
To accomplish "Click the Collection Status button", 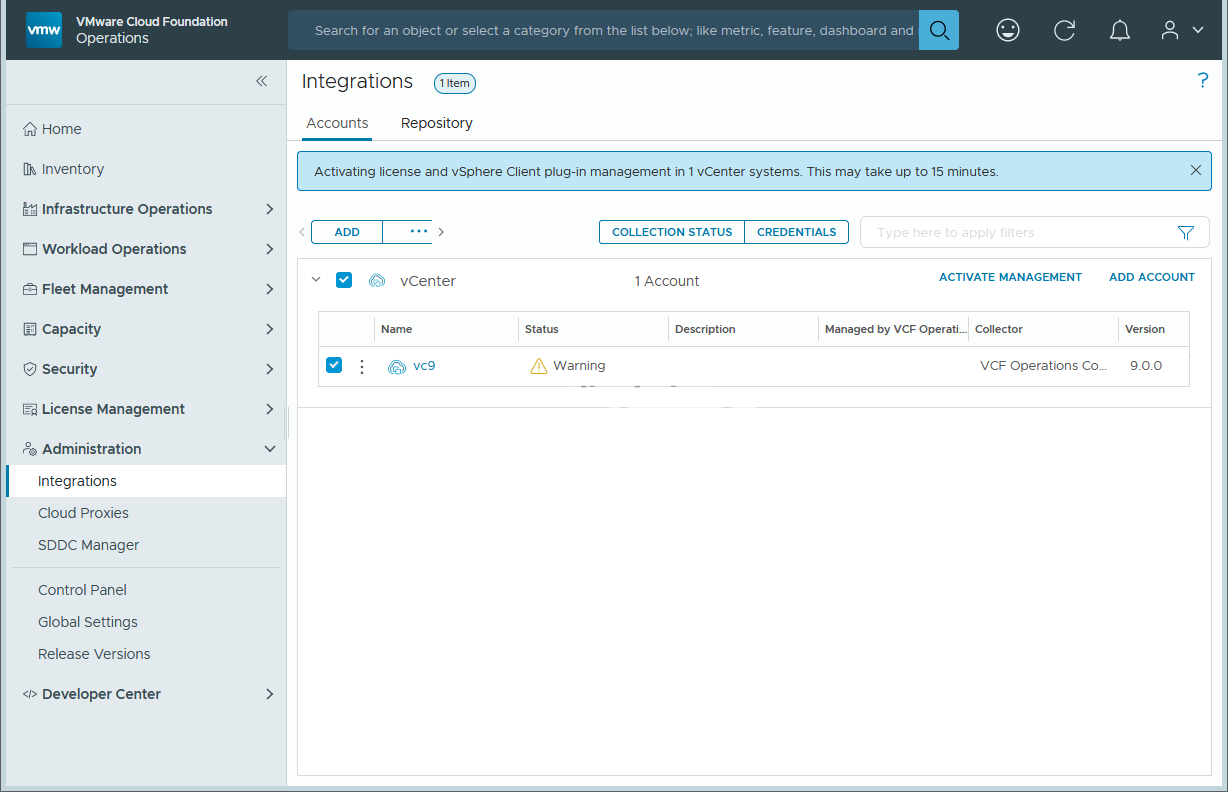I will (672, 232).
